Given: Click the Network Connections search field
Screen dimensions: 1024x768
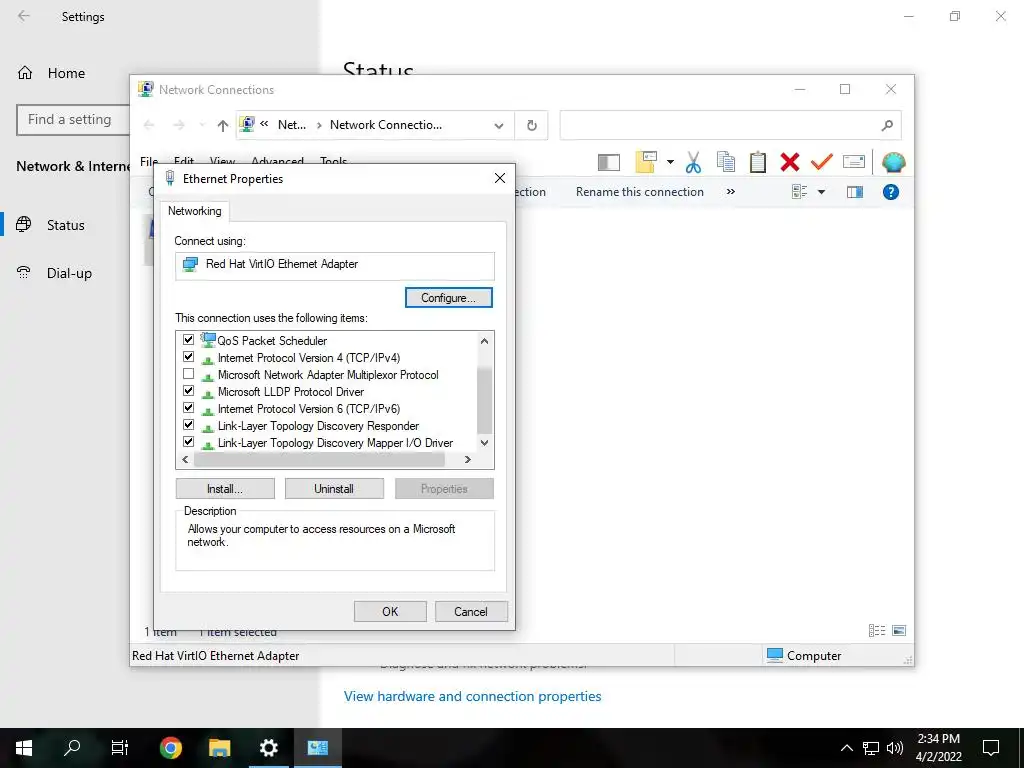Looking at the screenshot, I should click(730, 125).
